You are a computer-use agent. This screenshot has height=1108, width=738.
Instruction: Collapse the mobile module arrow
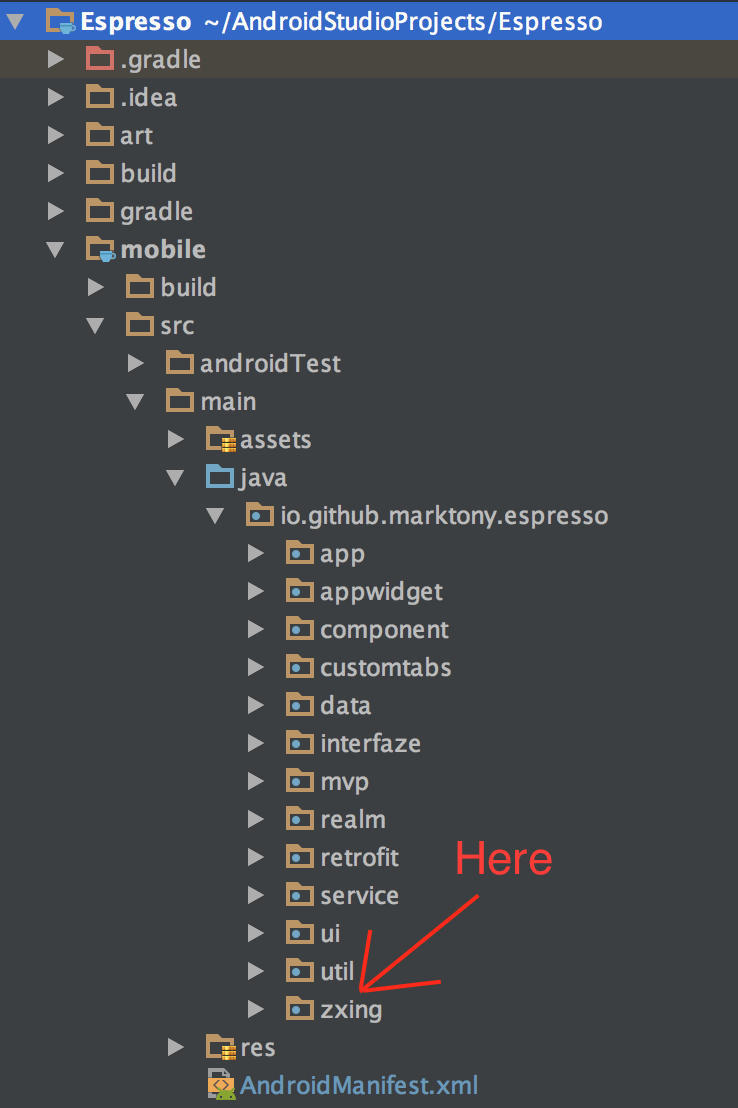pos(55,249)
